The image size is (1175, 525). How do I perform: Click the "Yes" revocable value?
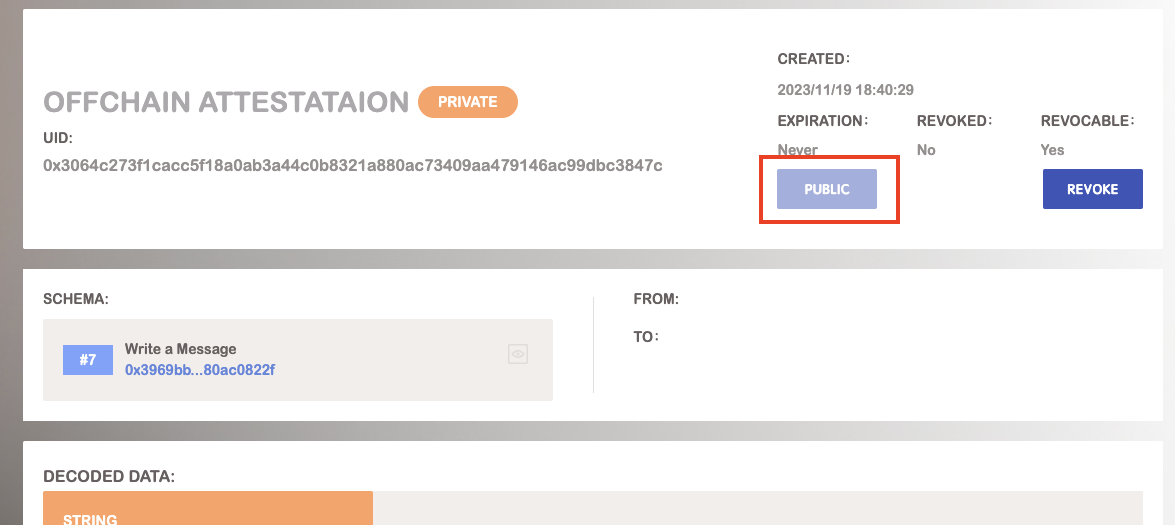(1052, 150)
